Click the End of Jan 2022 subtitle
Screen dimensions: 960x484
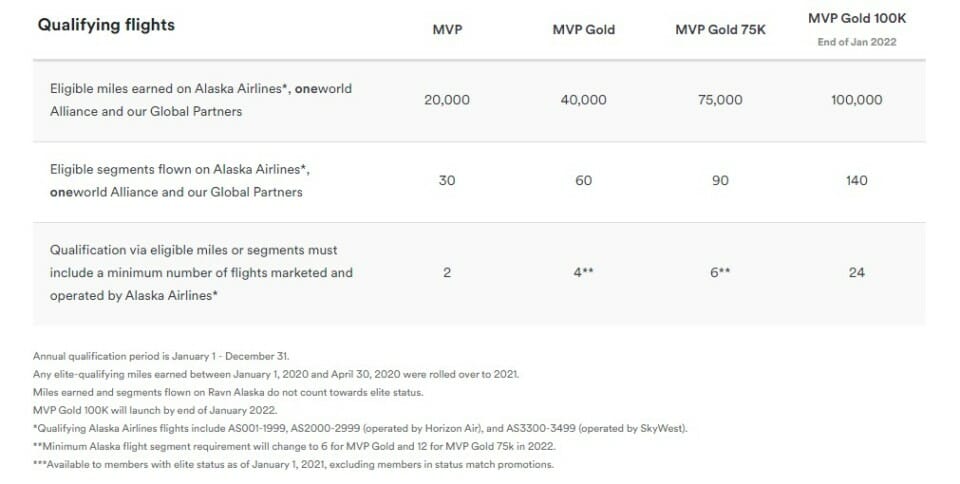coord(857,42)
